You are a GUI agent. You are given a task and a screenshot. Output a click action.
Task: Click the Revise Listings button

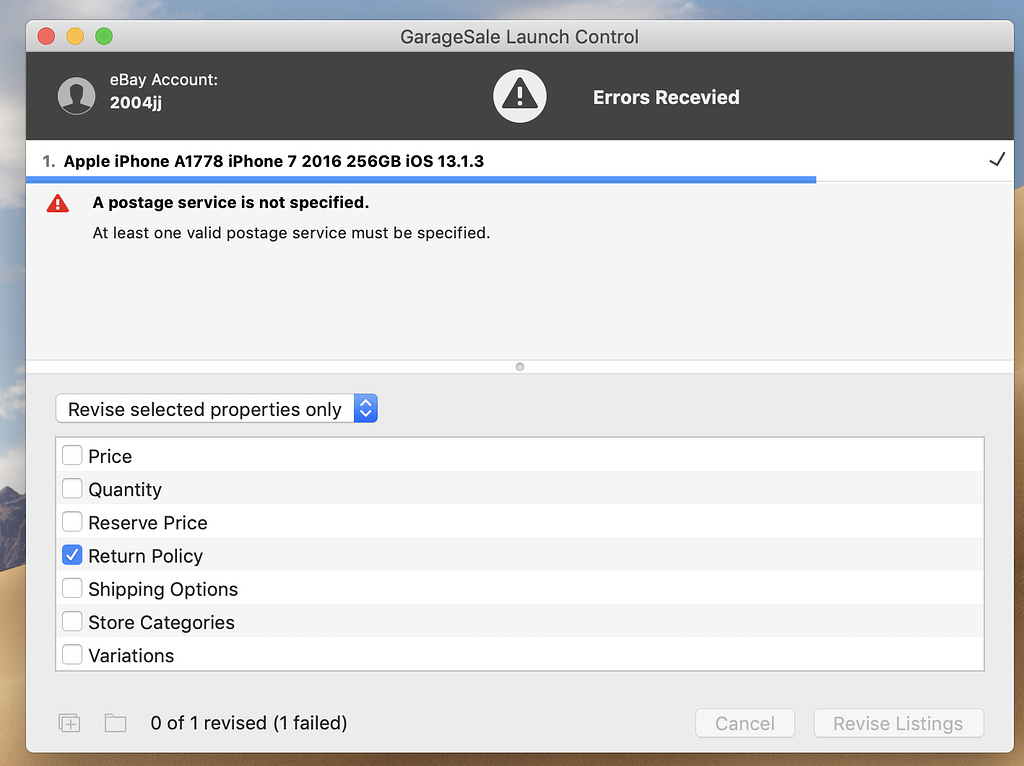click(898, 723)
